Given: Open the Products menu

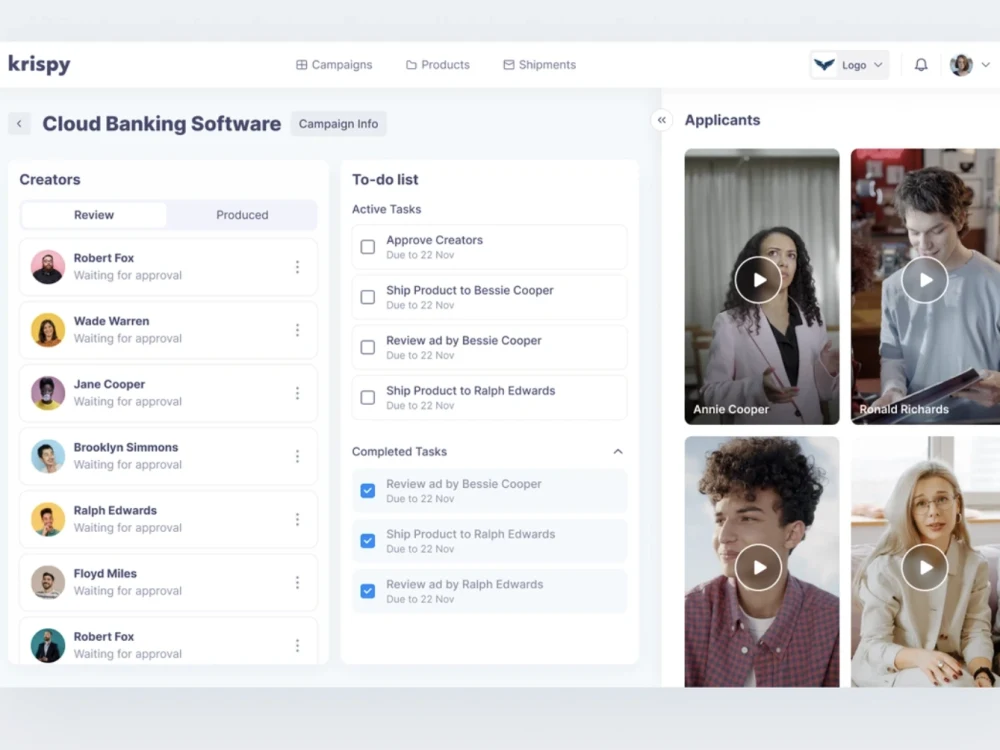Looking at the screenshot, I should click(x=438, y=64).
